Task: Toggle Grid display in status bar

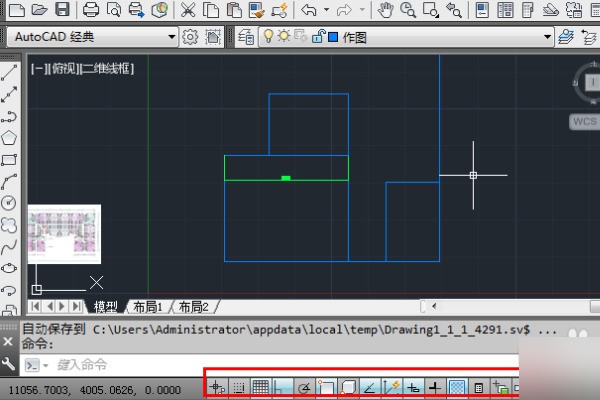Action: click(x=260, y=386)
